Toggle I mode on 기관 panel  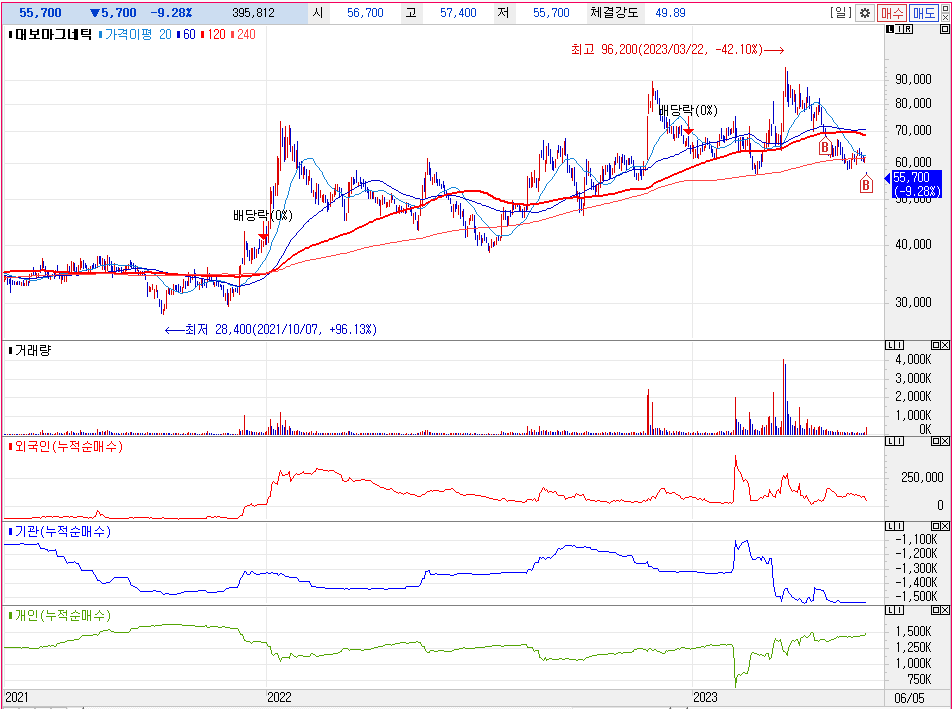899,526
